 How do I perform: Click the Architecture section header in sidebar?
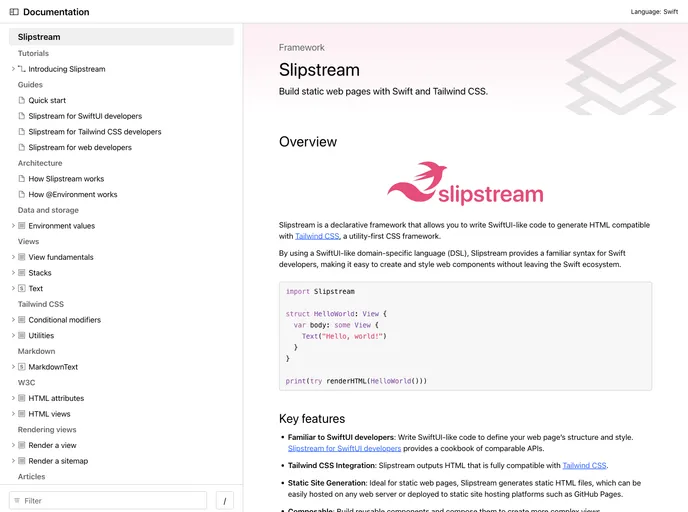click(40, 163)
